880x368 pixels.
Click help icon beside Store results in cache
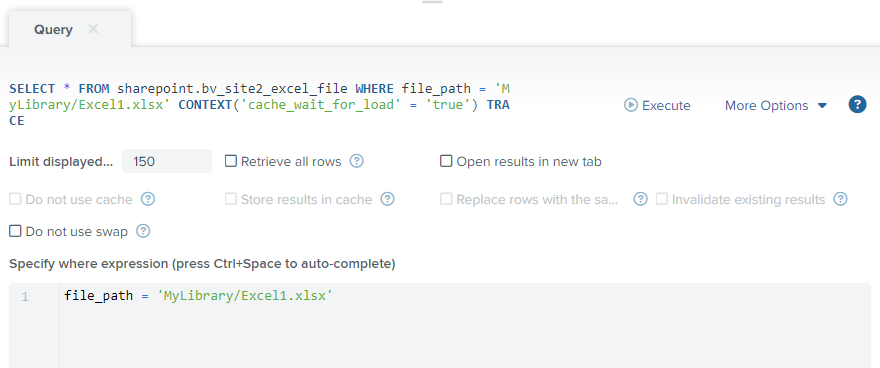pos(387,199)
